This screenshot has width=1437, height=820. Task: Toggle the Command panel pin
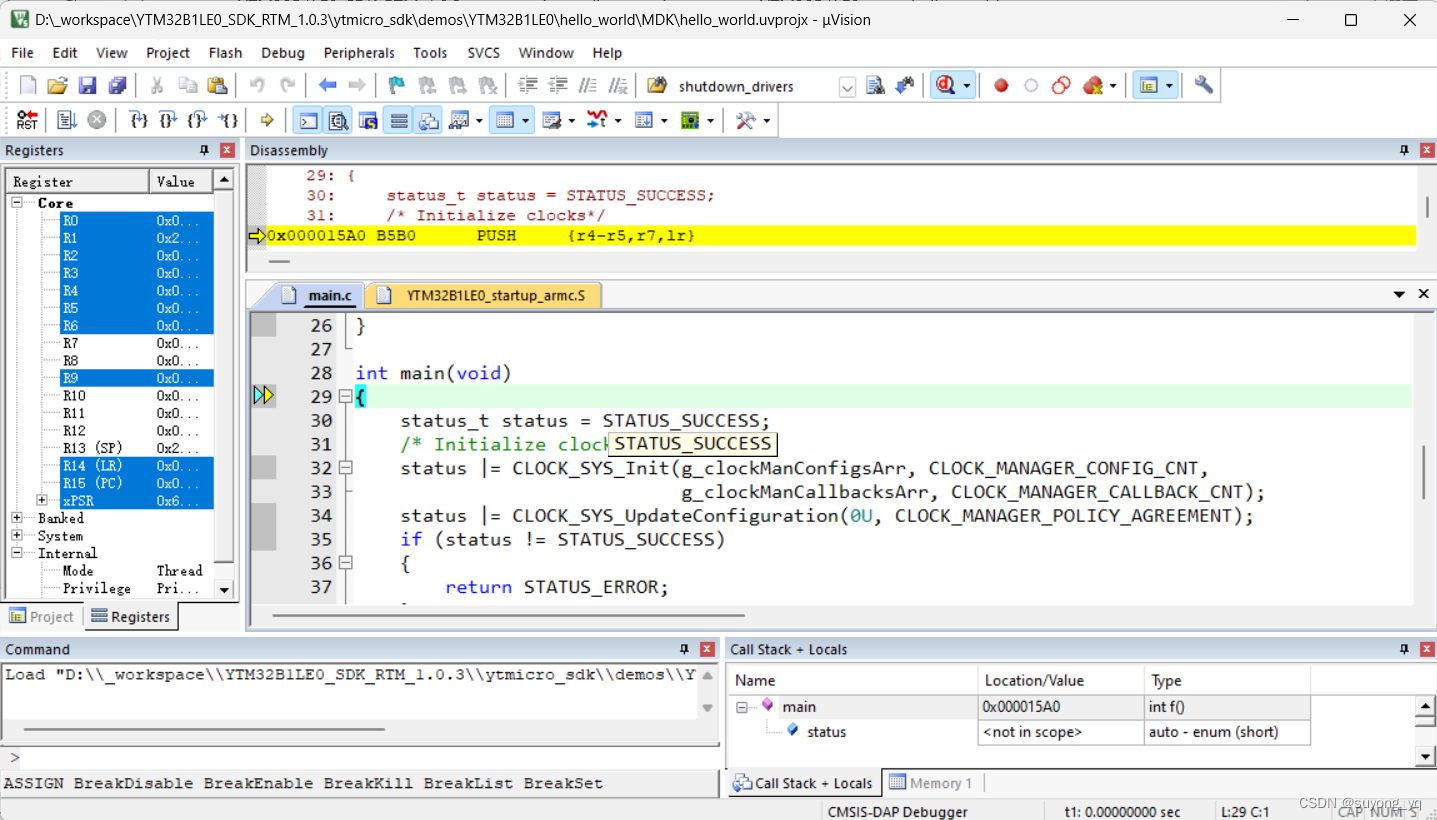coord(685,649)
